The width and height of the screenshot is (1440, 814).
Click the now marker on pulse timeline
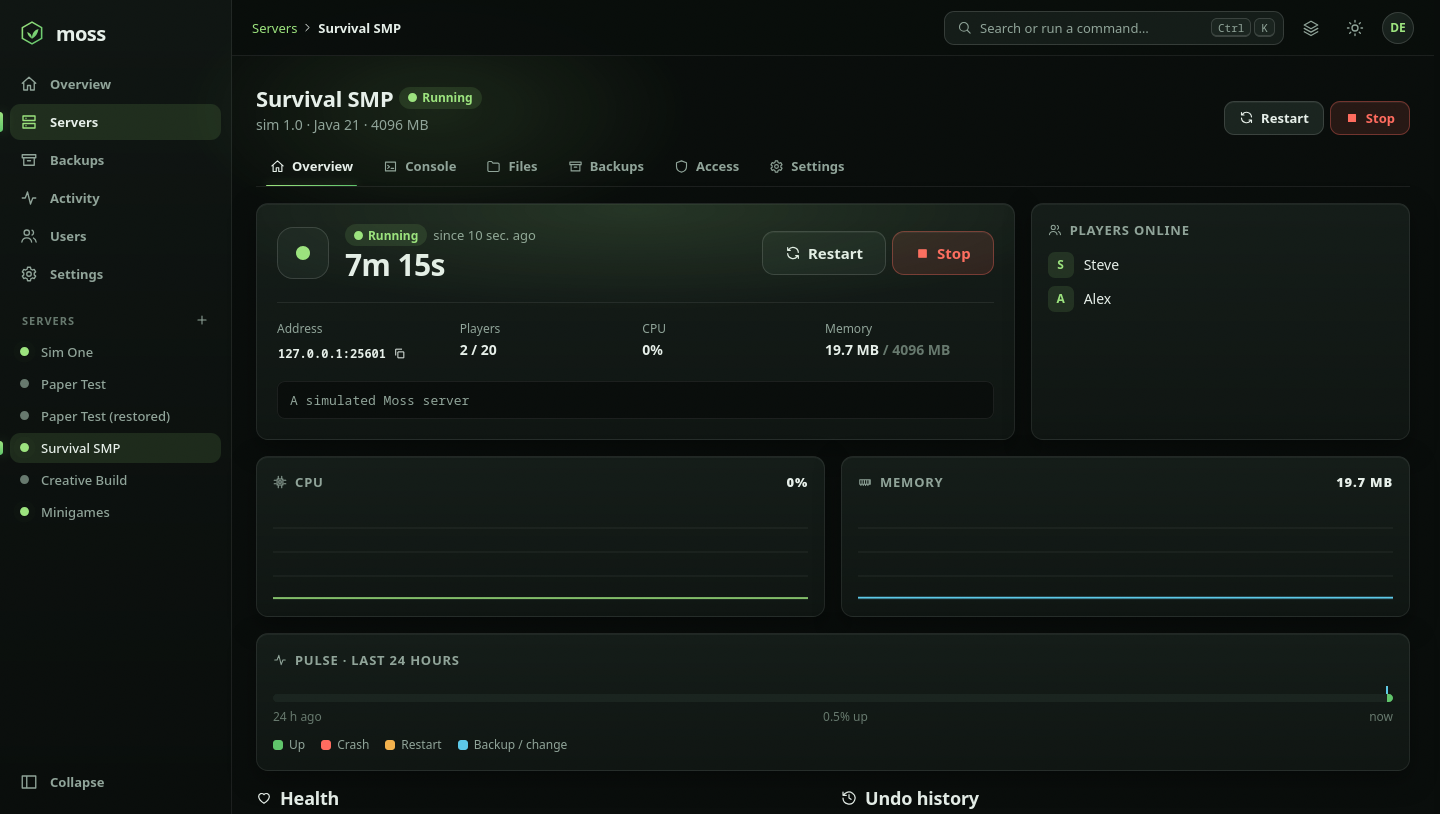[1389, 697]
